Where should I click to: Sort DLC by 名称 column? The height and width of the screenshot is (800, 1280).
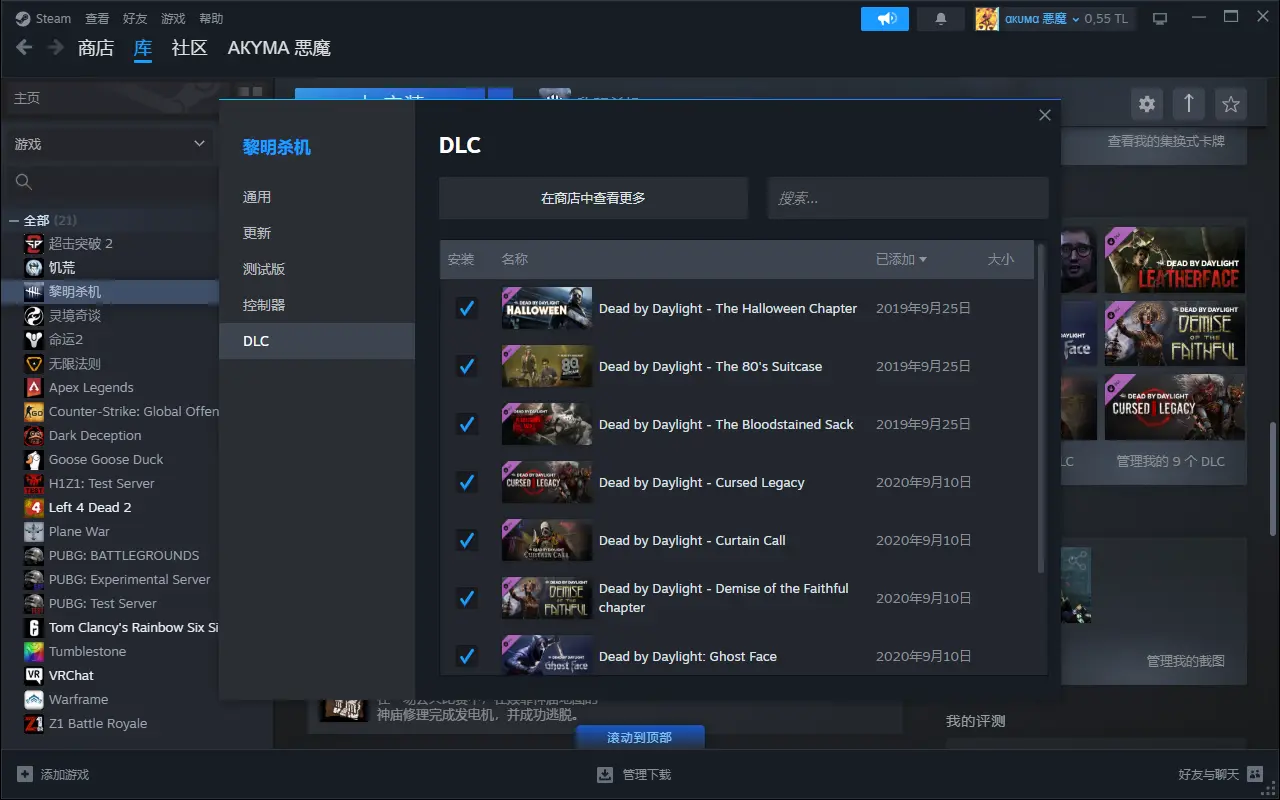click(514, 259)
